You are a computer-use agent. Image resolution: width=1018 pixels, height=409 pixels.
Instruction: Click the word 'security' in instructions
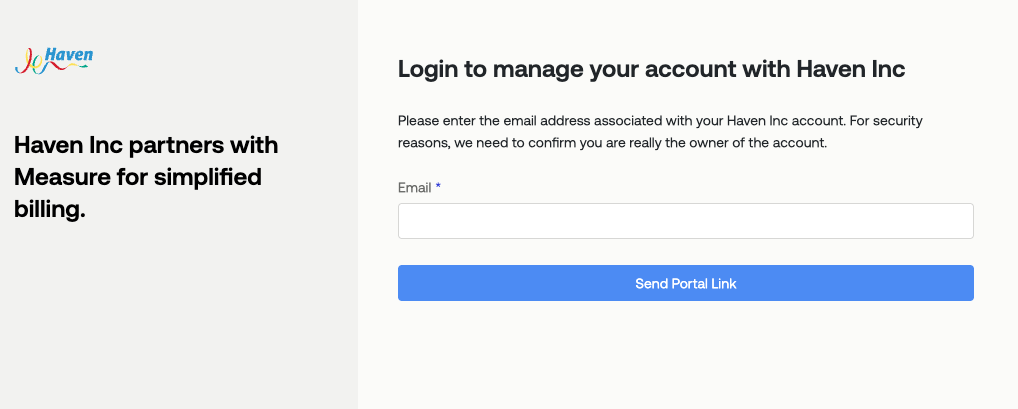[x=897, y=121]
